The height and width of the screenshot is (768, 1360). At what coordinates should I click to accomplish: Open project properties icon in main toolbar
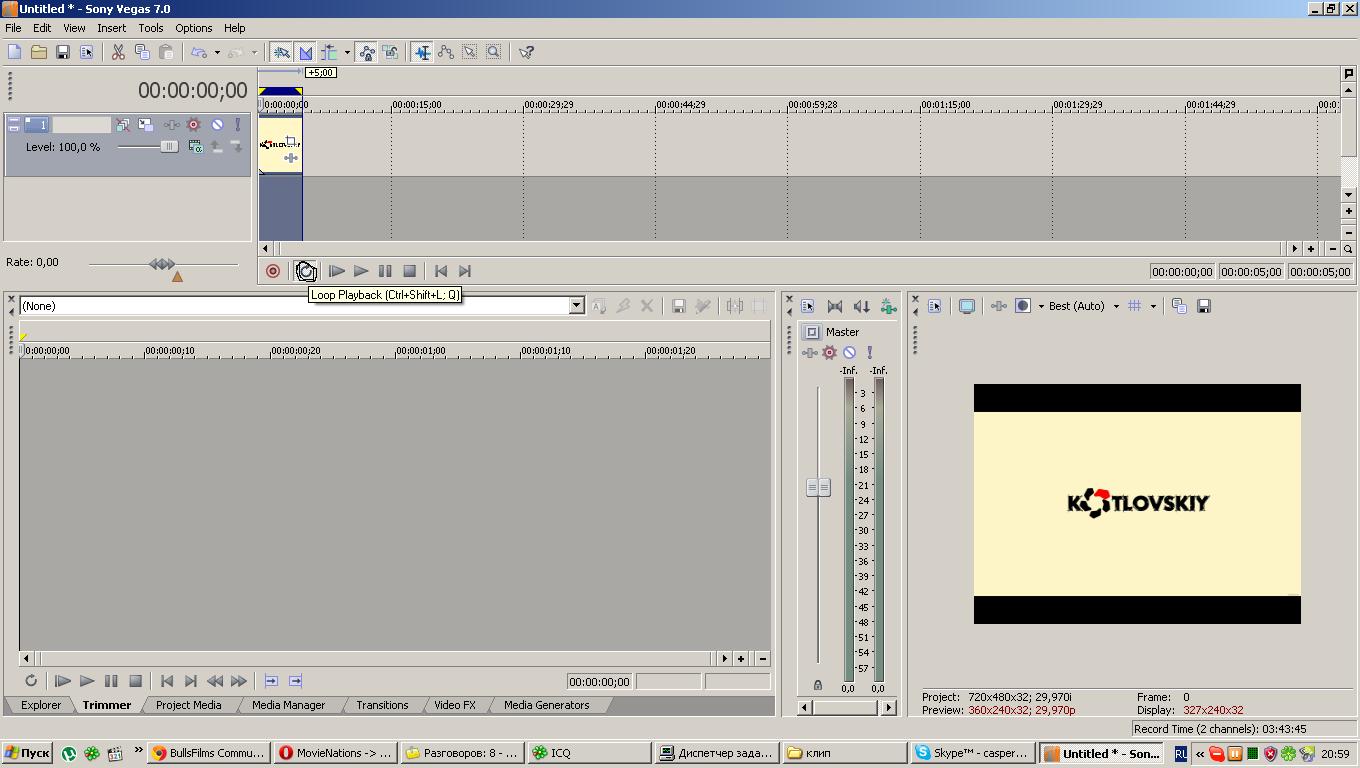(x=86, y=52)
